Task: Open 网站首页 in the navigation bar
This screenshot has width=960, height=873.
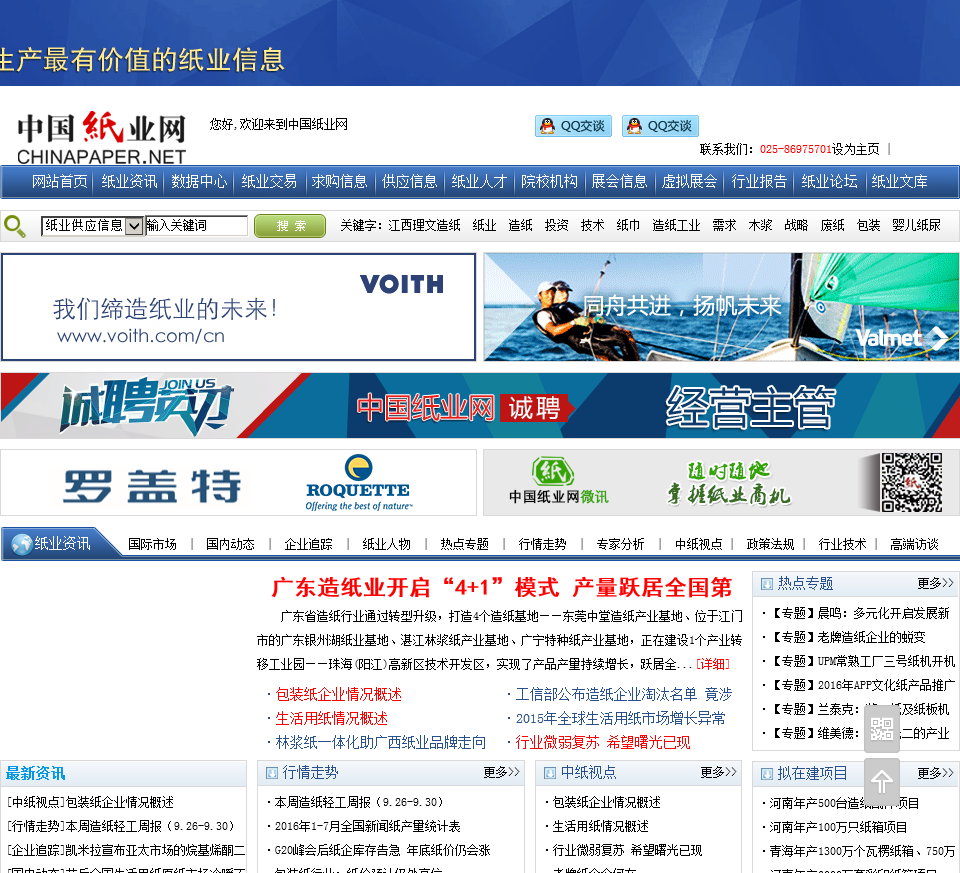Action: click(59, 182)
